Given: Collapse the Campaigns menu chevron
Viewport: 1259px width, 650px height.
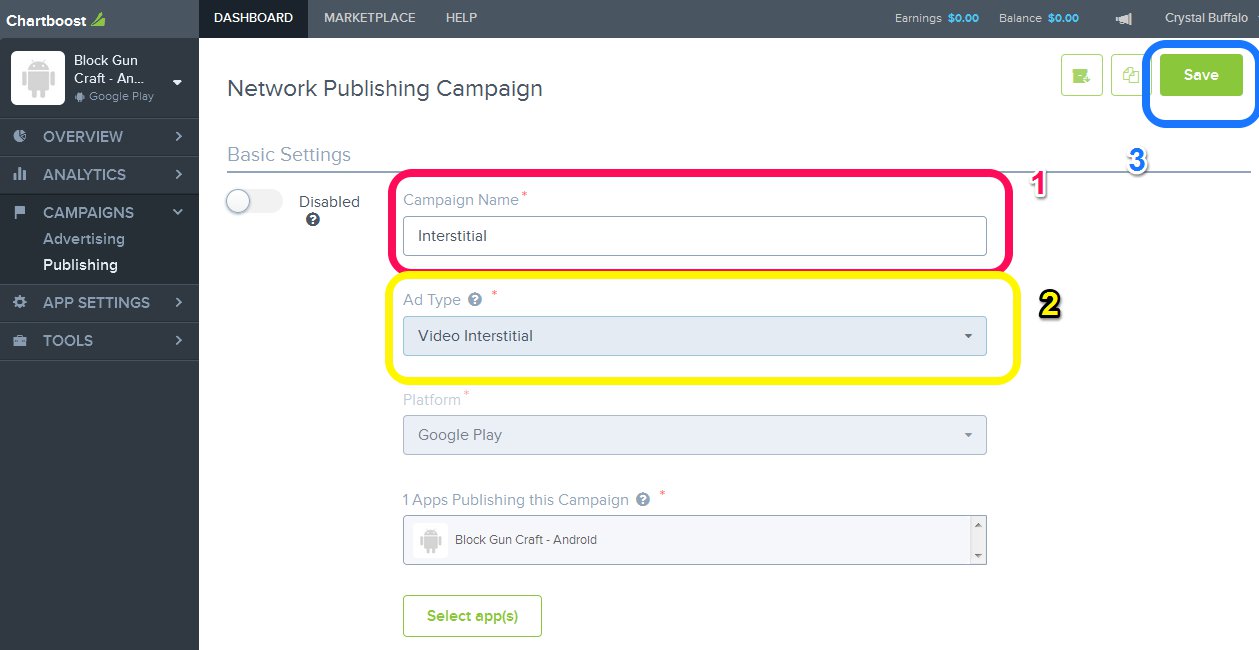Looking at the screenshot, I should tap(178, 212).
